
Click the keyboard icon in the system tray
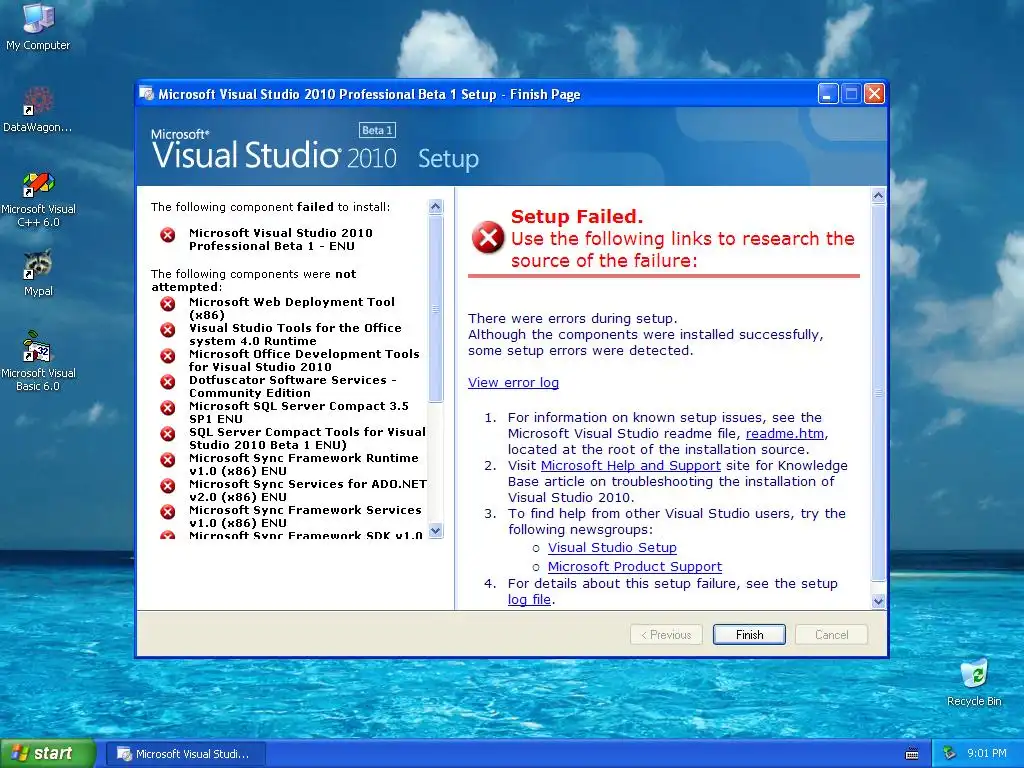click(912, 754)
